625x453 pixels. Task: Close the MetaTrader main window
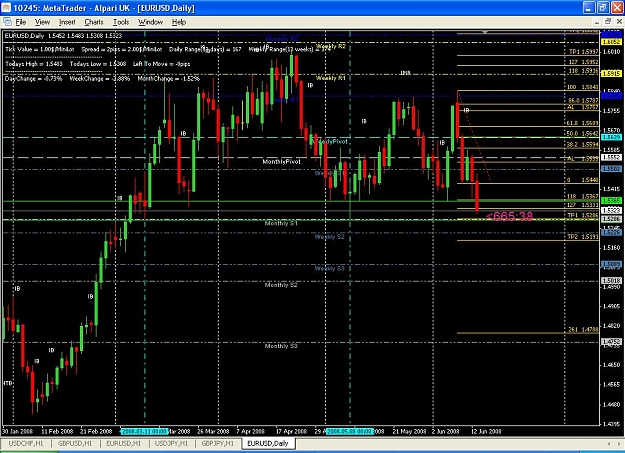click(617, 8)
